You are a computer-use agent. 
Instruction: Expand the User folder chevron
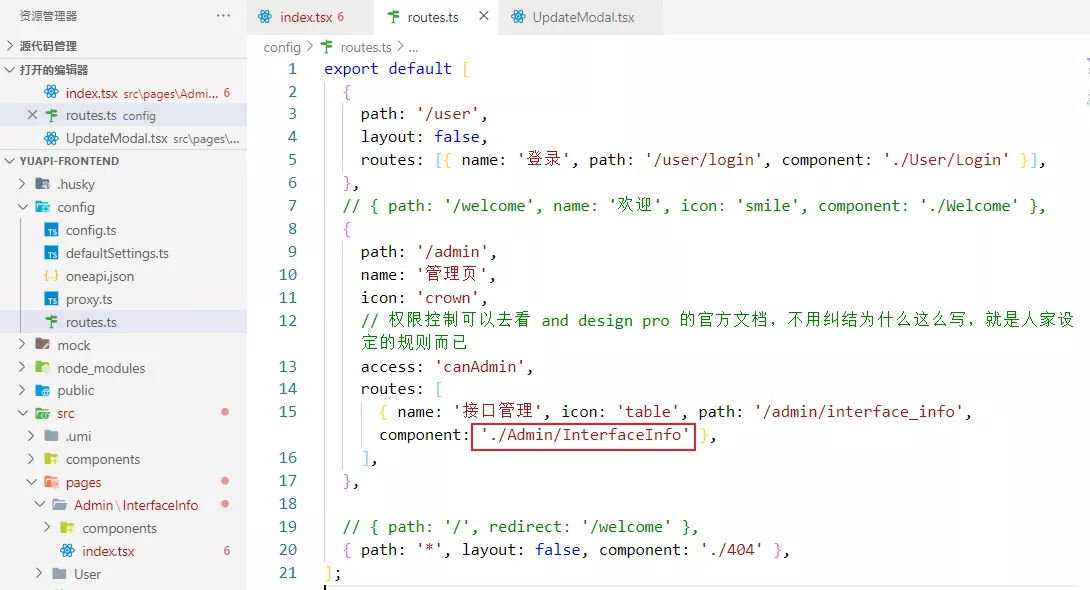click(x=39, y=573)
